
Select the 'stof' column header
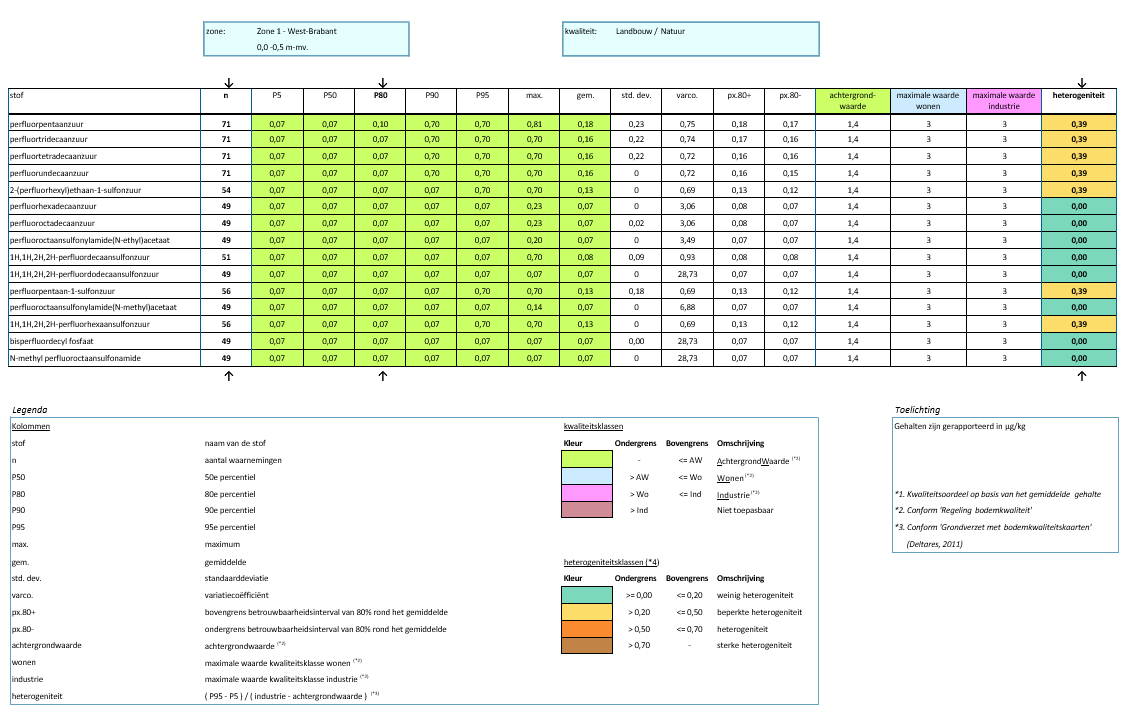[104, 101]
